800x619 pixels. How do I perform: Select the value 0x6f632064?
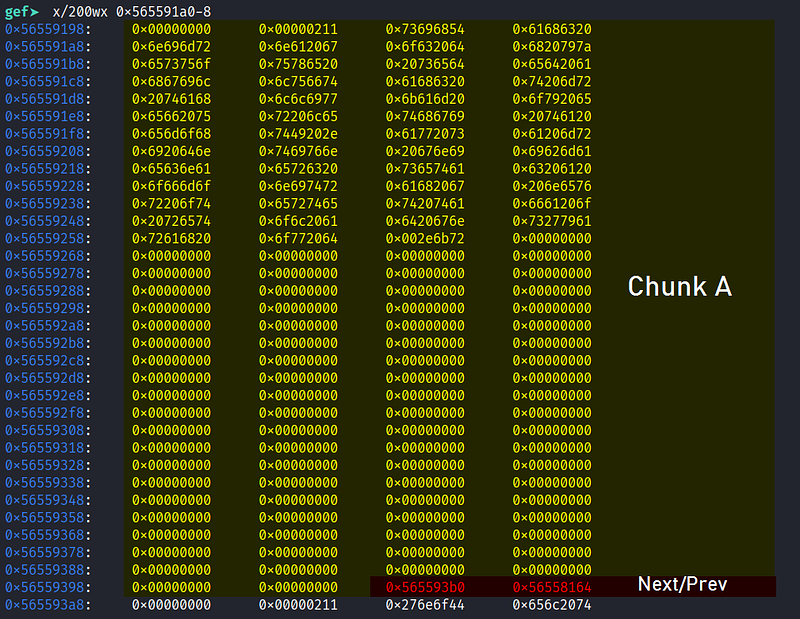tap(425, 46)
